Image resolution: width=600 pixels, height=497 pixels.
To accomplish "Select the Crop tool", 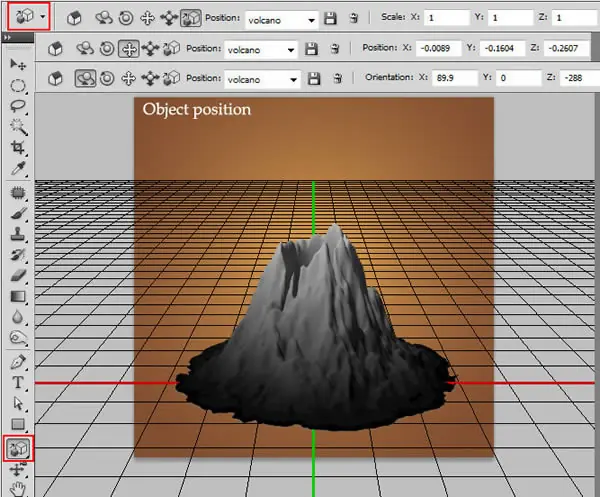I will 18,147.
